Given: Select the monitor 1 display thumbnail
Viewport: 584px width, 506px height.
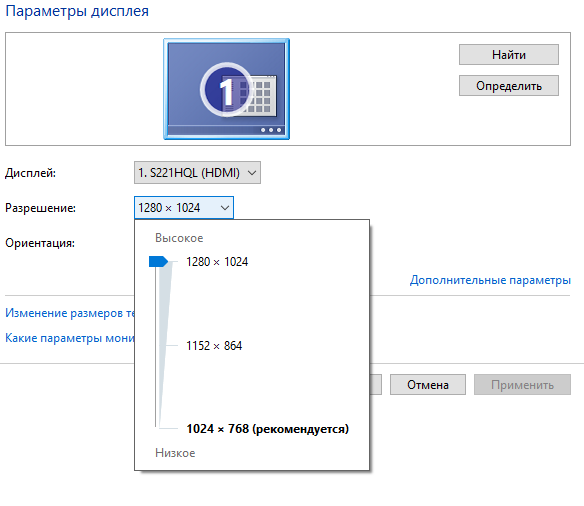Looking at the screenshot, I should pyautogui.click(x=226, y=89).
